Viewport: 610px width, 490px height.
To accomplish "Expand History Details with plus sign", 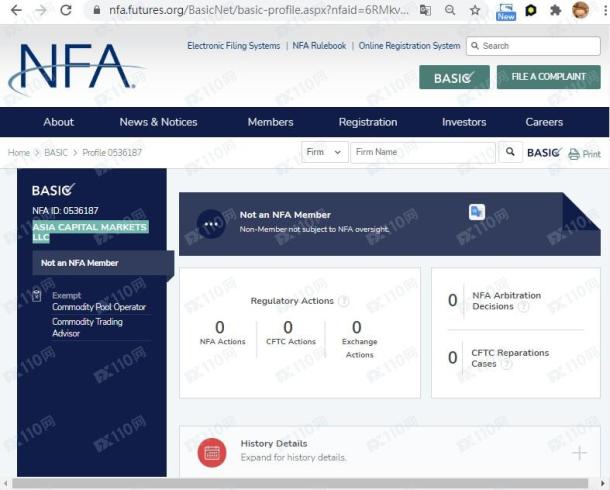I will pyautogui.click(x=579, y=453).
